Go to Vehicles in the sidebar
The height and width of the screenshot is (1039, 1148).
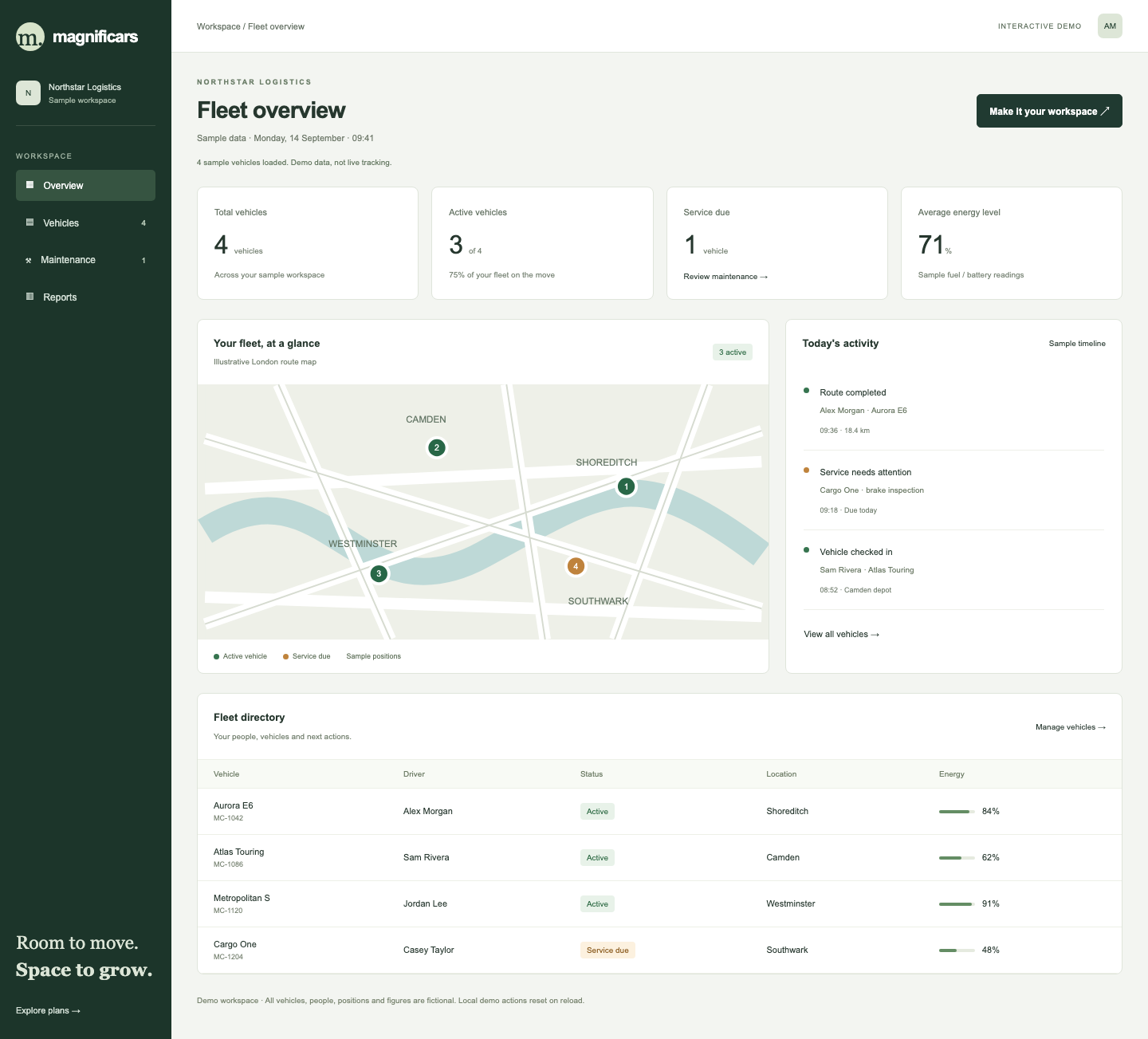[x=85, y=222]
